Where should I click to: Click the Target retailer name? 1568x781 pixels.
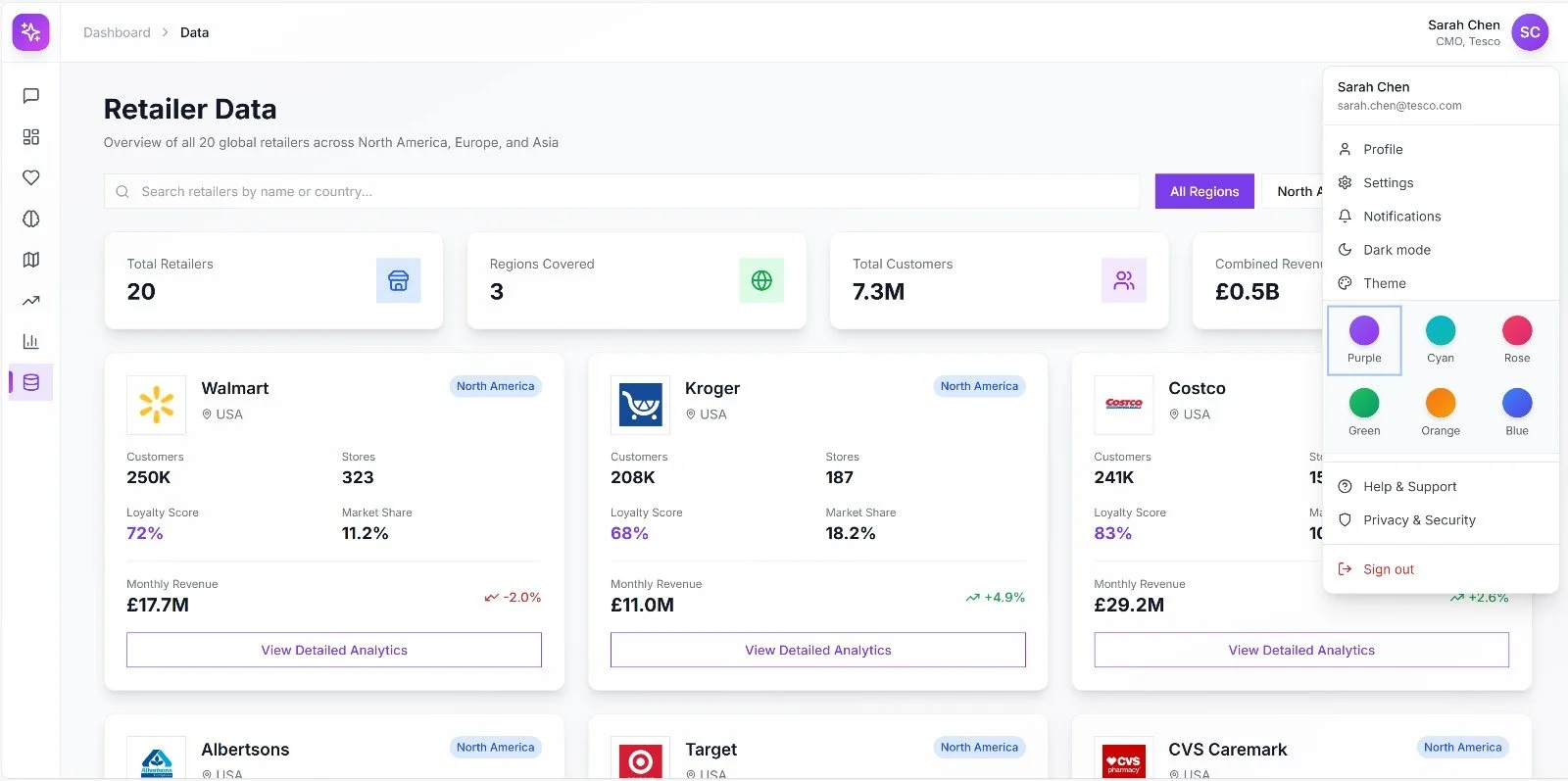[x=710, y=750]
